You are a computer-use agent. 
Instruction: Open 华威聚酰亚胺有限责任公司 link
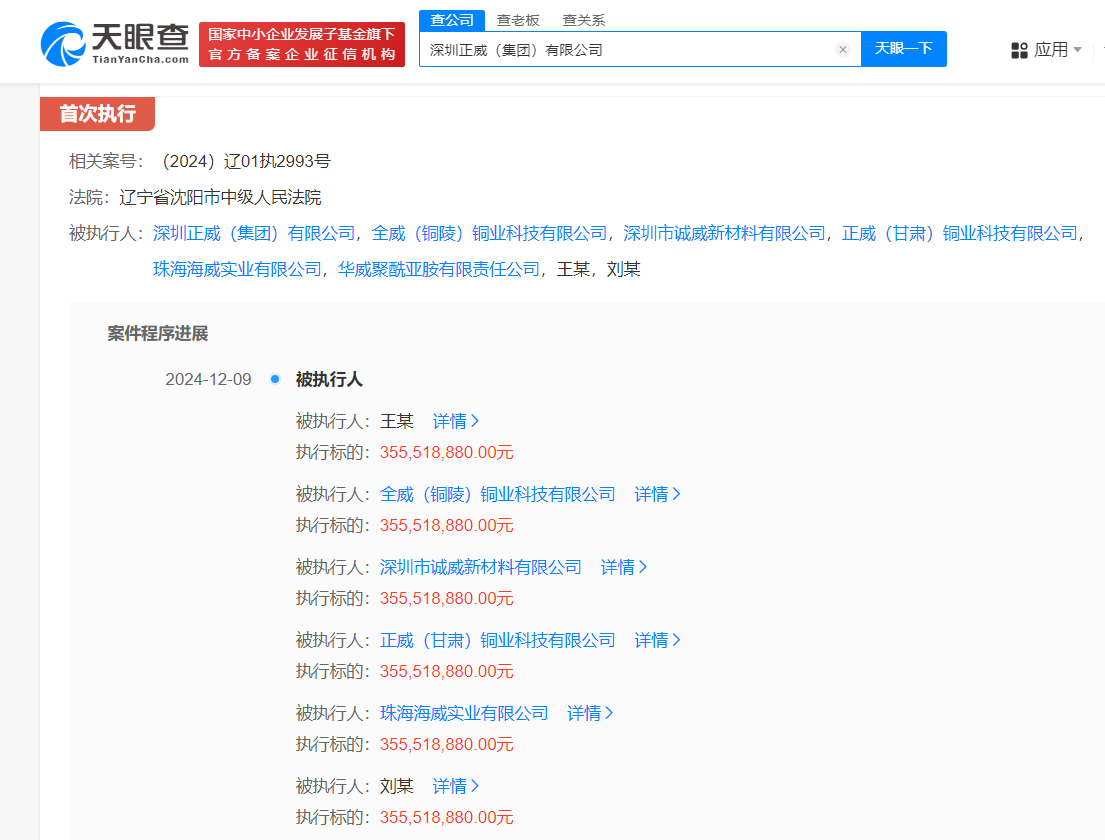439,269
